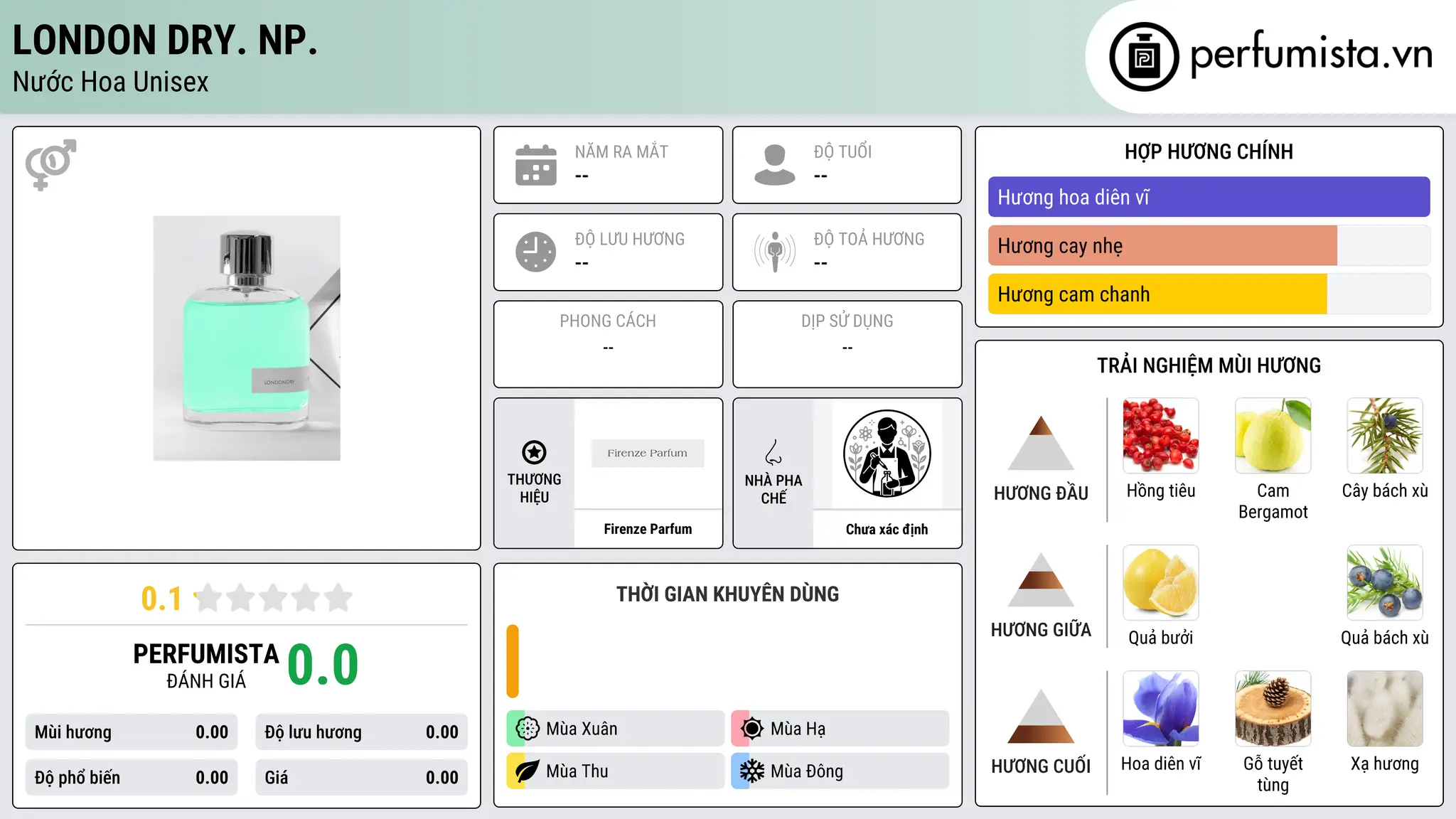Click the clock icon beside Độ lưu hương
Viewport: 1456px width, 819px height.
coord(536,252)
